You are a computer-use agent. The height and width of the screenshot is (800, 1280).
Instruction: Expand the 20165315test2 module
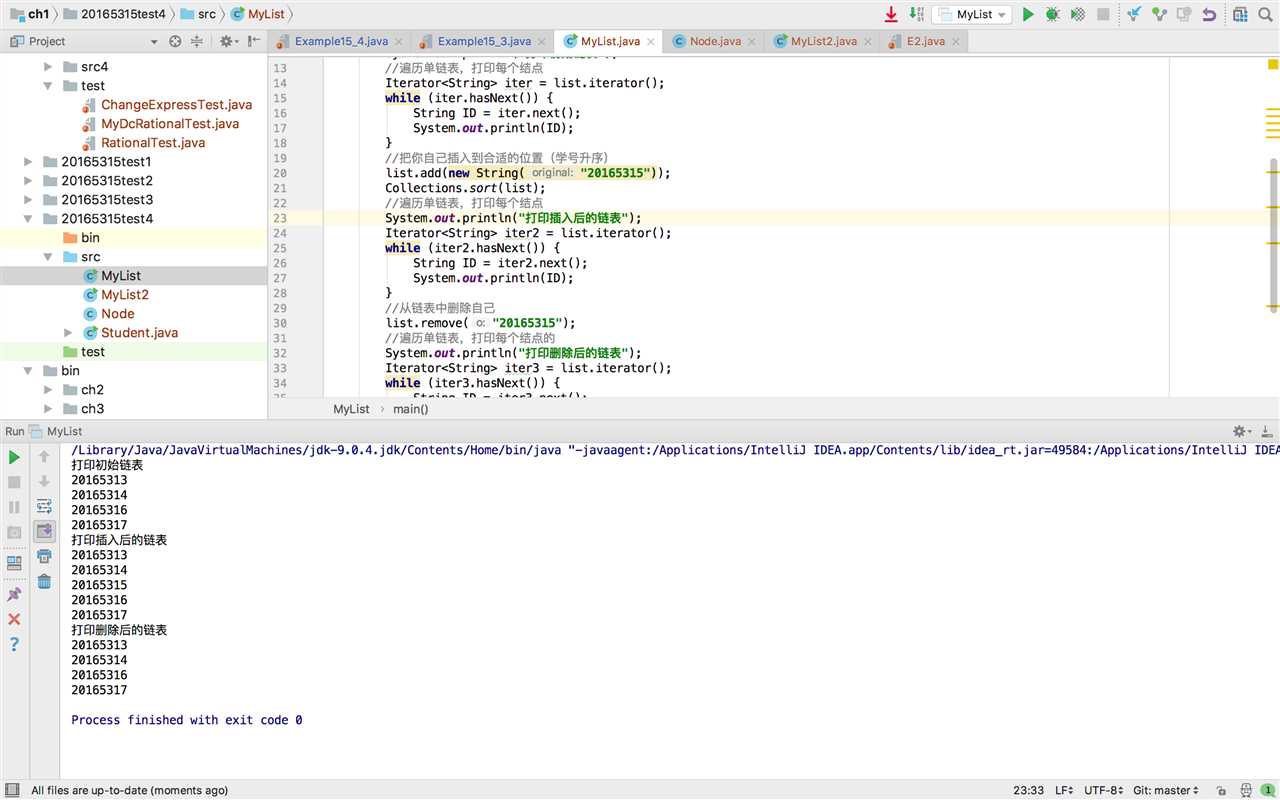click(x=28, y=181)
